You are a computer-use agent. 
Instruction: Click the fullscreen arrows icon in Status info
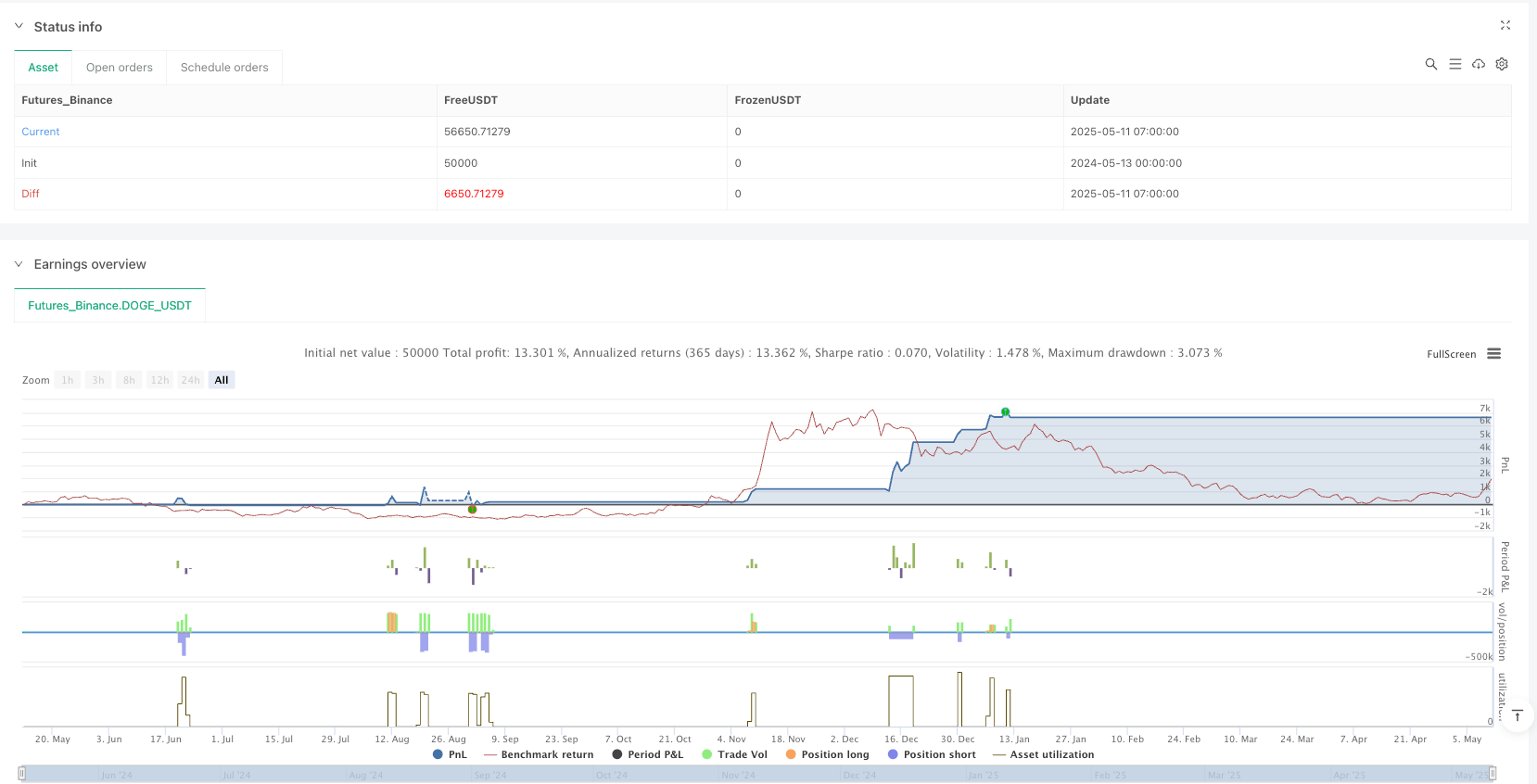[x=1505, y=26]
